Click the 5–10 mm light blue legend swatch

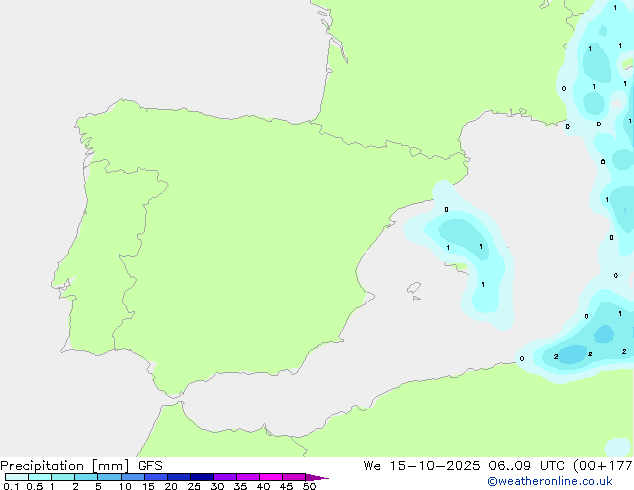pos(110,477)
